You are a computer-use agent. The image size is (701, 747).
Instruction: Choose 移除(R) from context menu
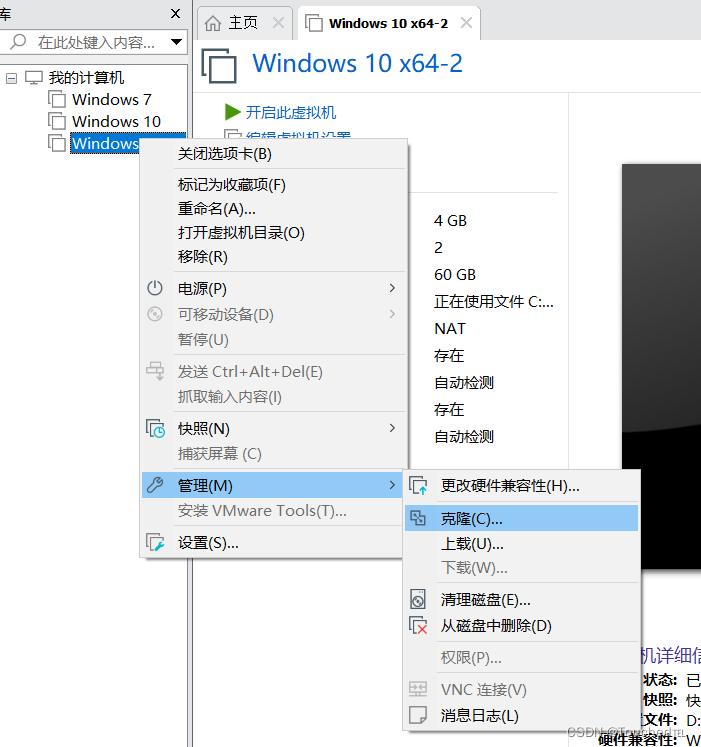(x=274, y=257)
